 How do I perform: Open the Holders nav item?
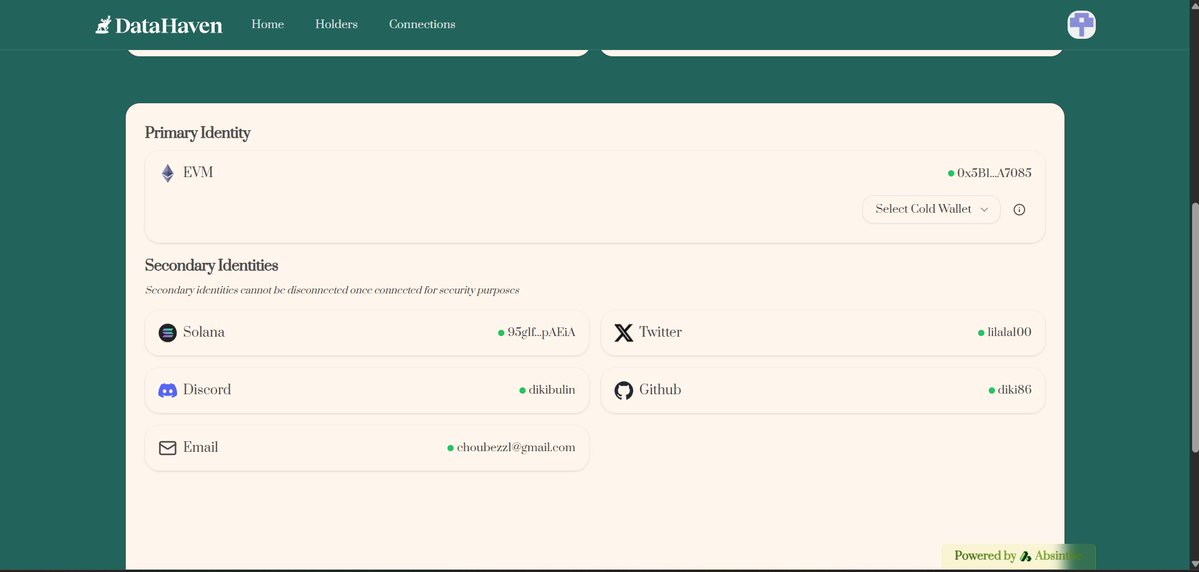[336, 24]
